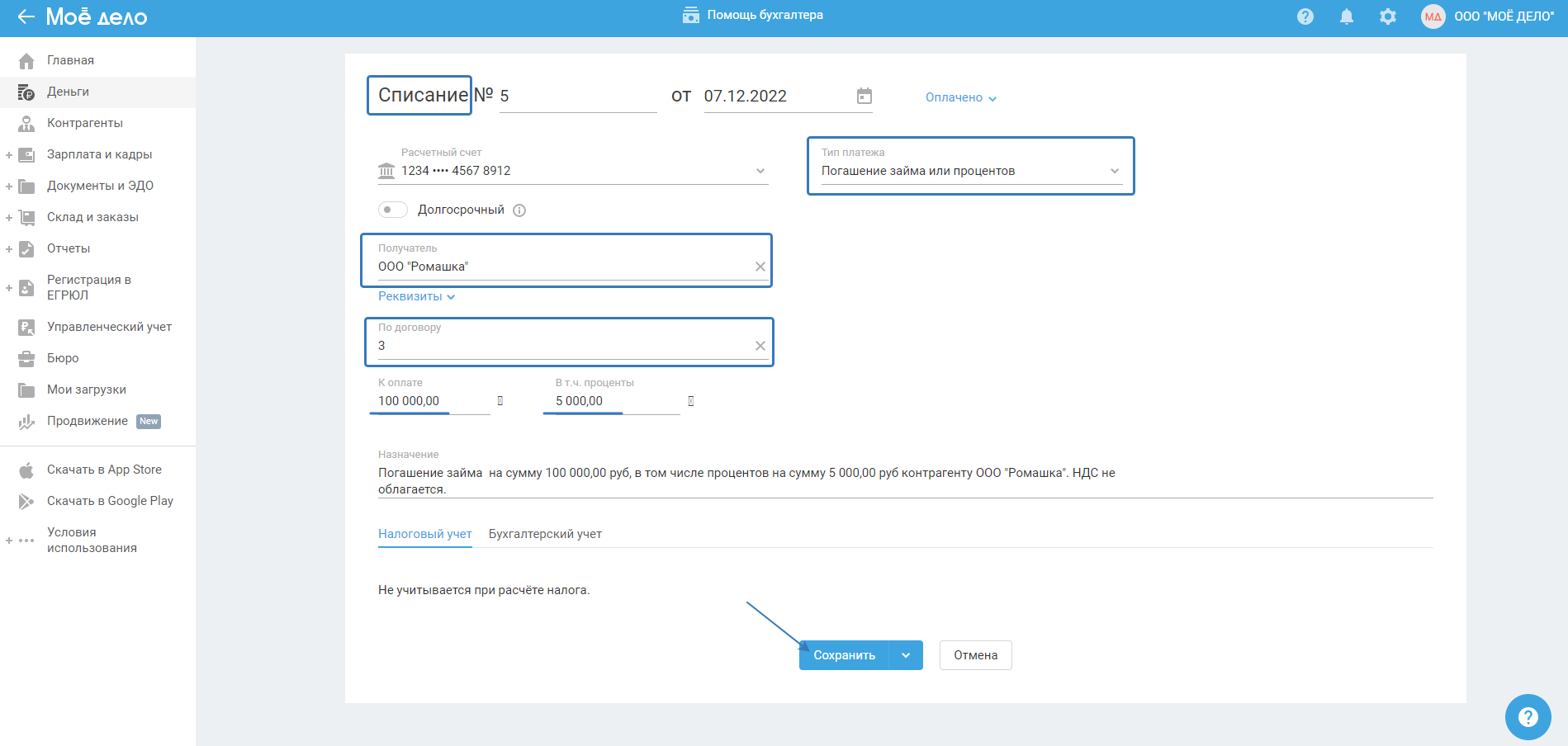Image resolution: width=1568 pixels, height=746 pixels.
Task: Open Мои загрузки in sidebar
Action: tap(87, 390)
